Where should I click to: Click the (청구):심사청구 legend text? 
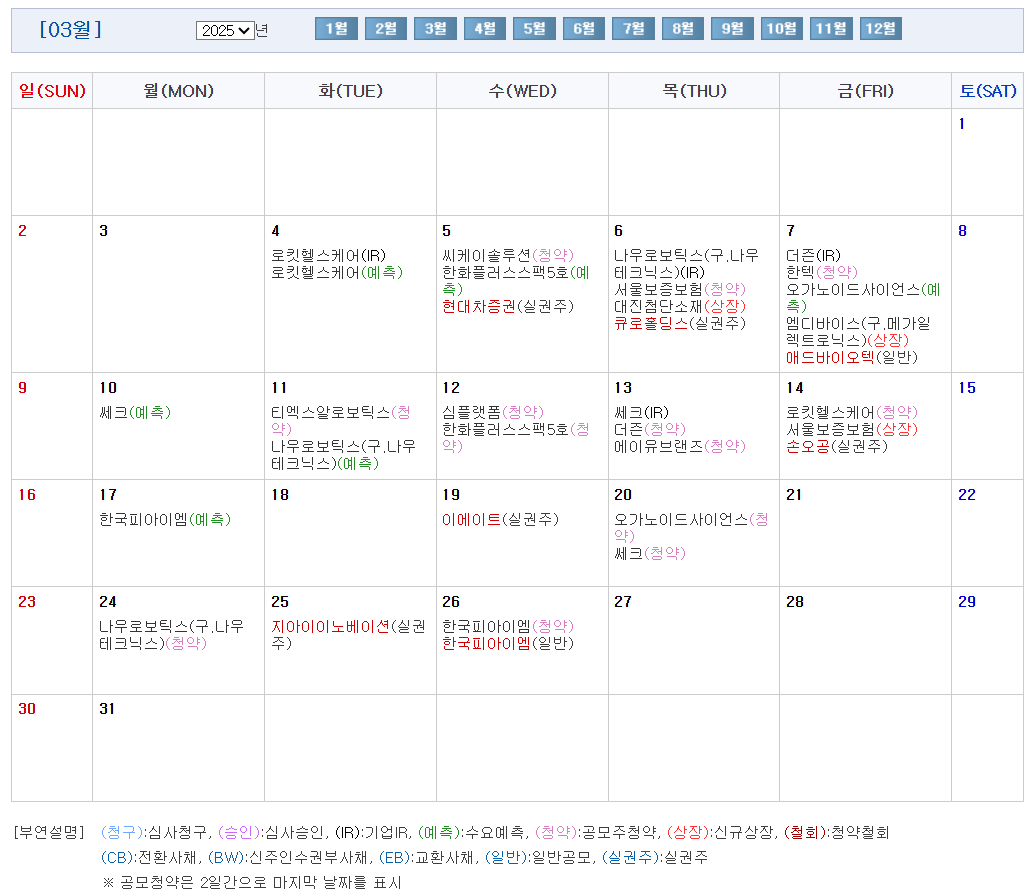coord(154,832)
